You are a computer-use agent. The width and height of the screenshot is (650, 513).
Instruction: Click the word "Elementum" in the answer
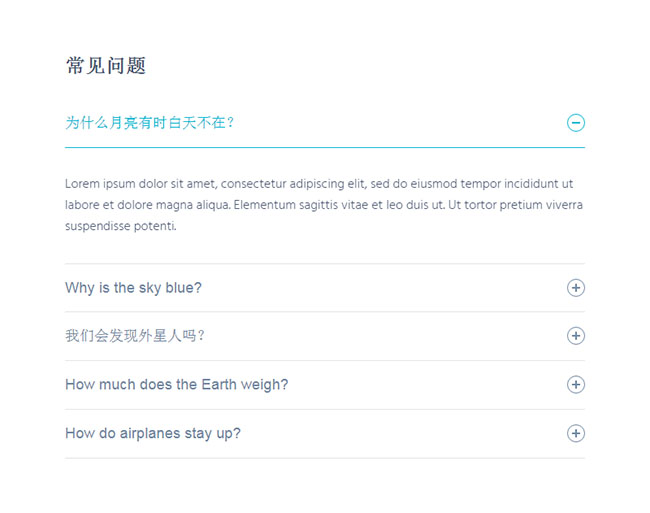[x=266, y=205]
